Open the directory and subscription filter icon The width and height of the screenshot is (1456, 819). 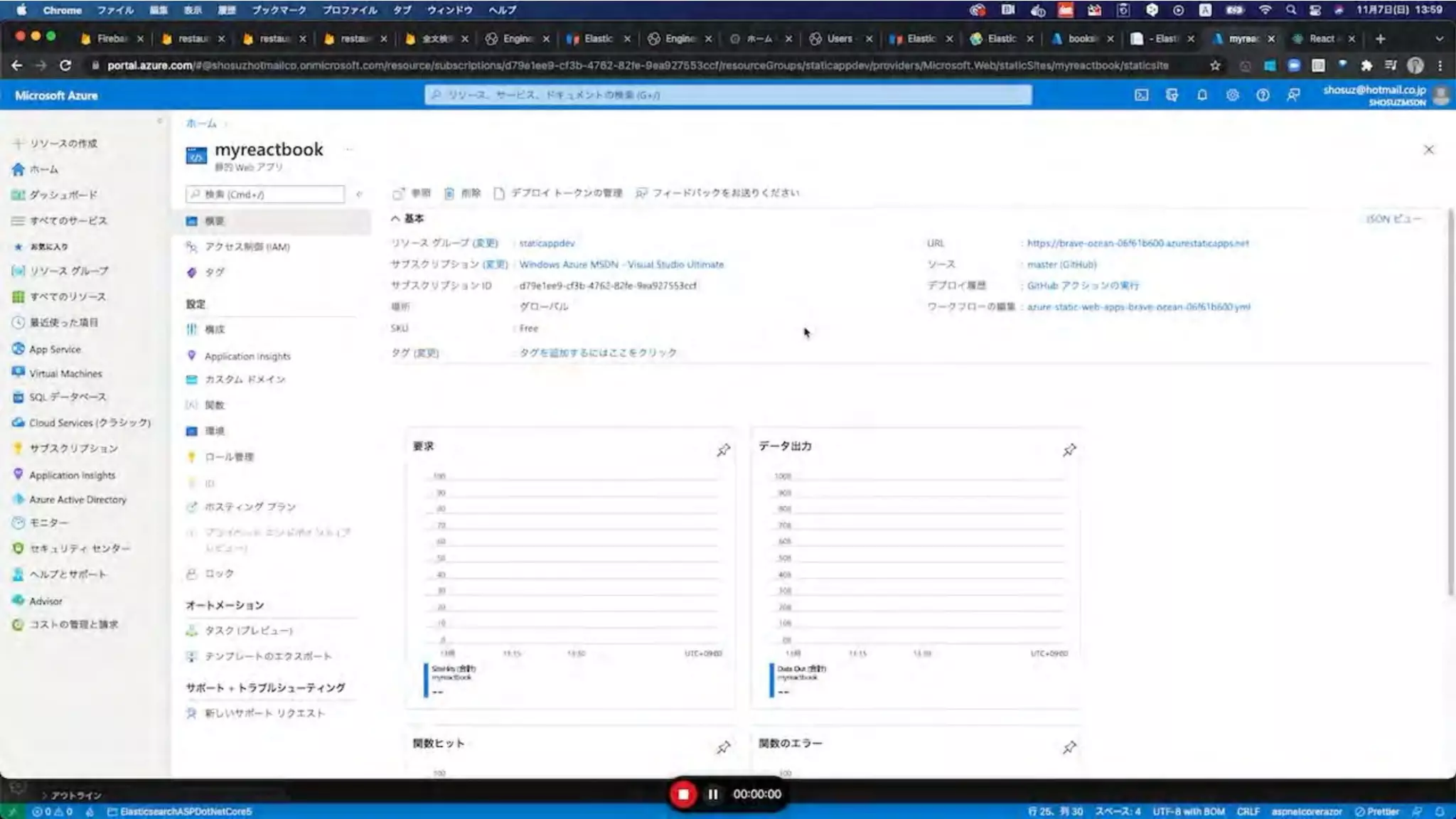tap(1172, 95)
